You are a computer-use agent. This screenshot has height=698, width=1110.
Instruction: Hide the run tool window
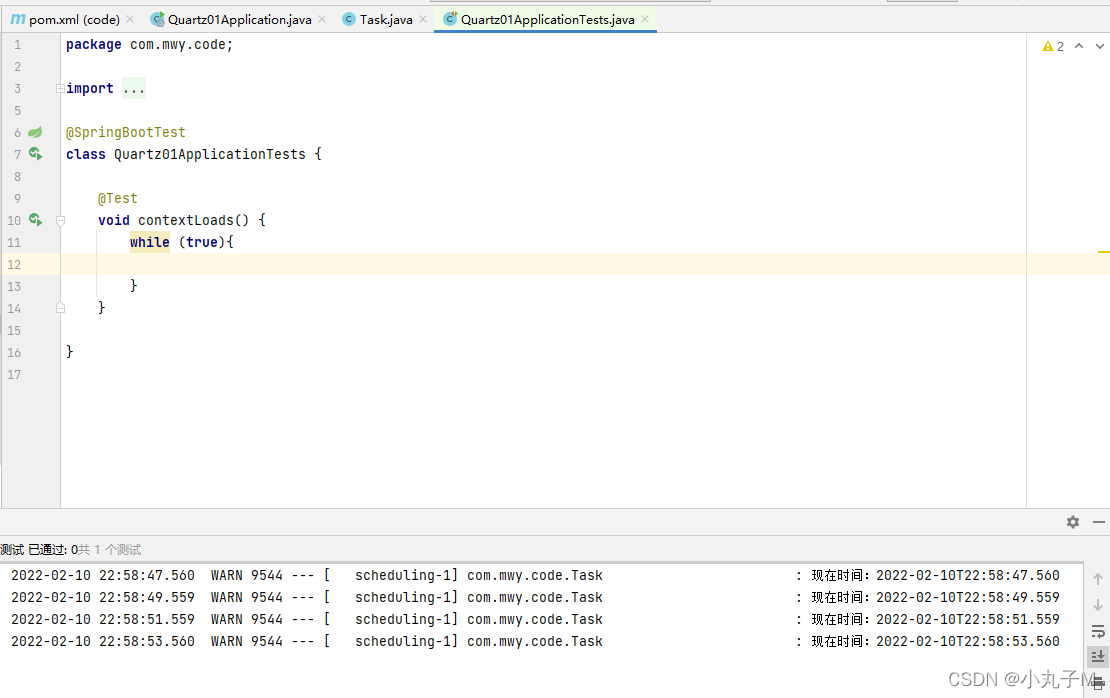click(x=1099, y=522)
